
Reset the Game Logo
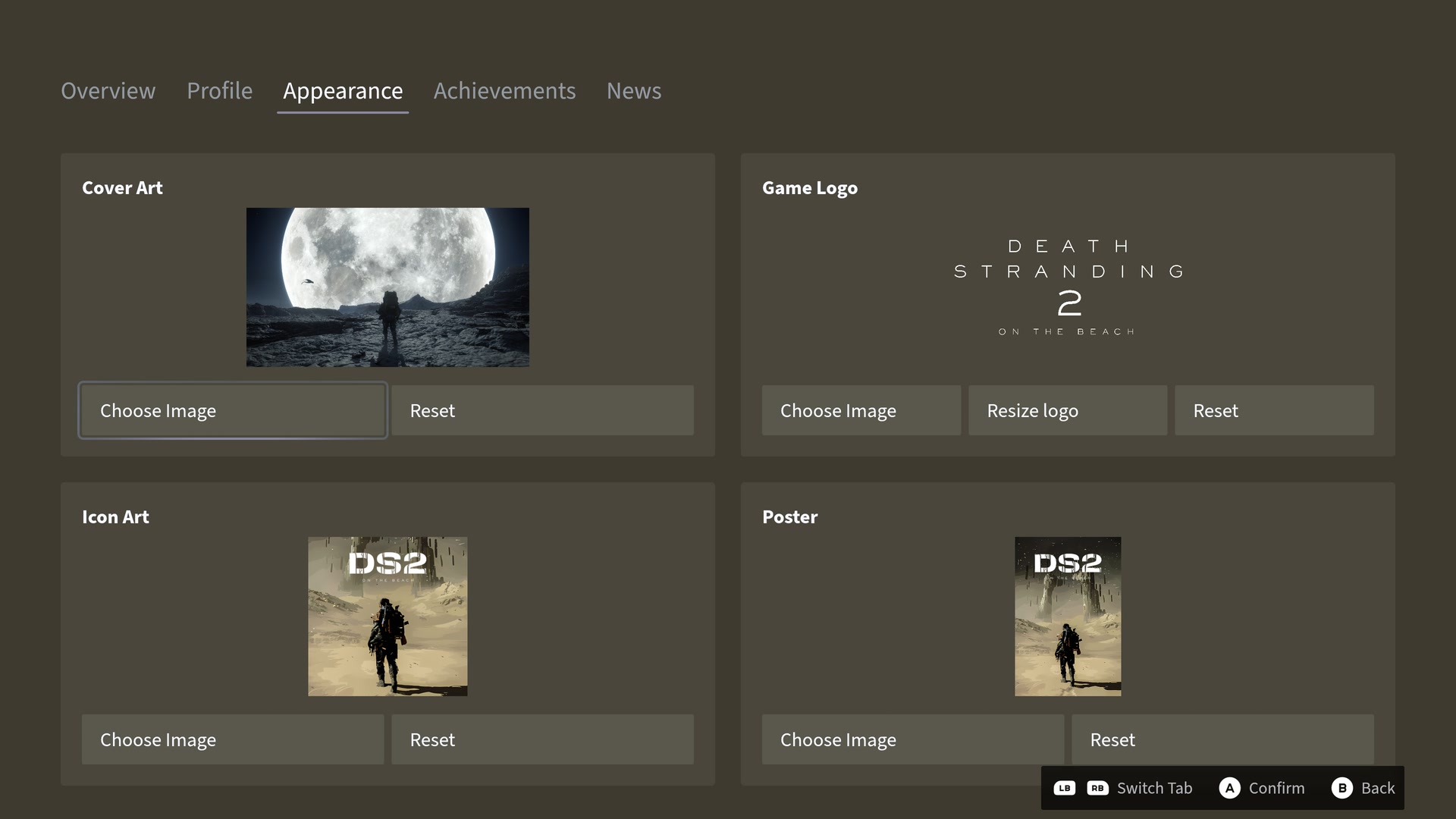click(x=1274, y=410)
